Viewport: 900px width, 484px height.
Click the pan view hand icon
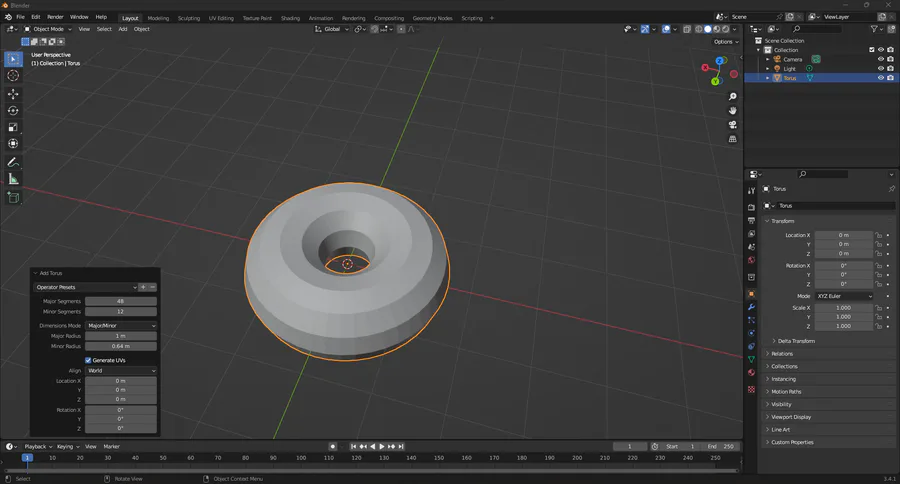pyautogui.click(x=732, y=111)
